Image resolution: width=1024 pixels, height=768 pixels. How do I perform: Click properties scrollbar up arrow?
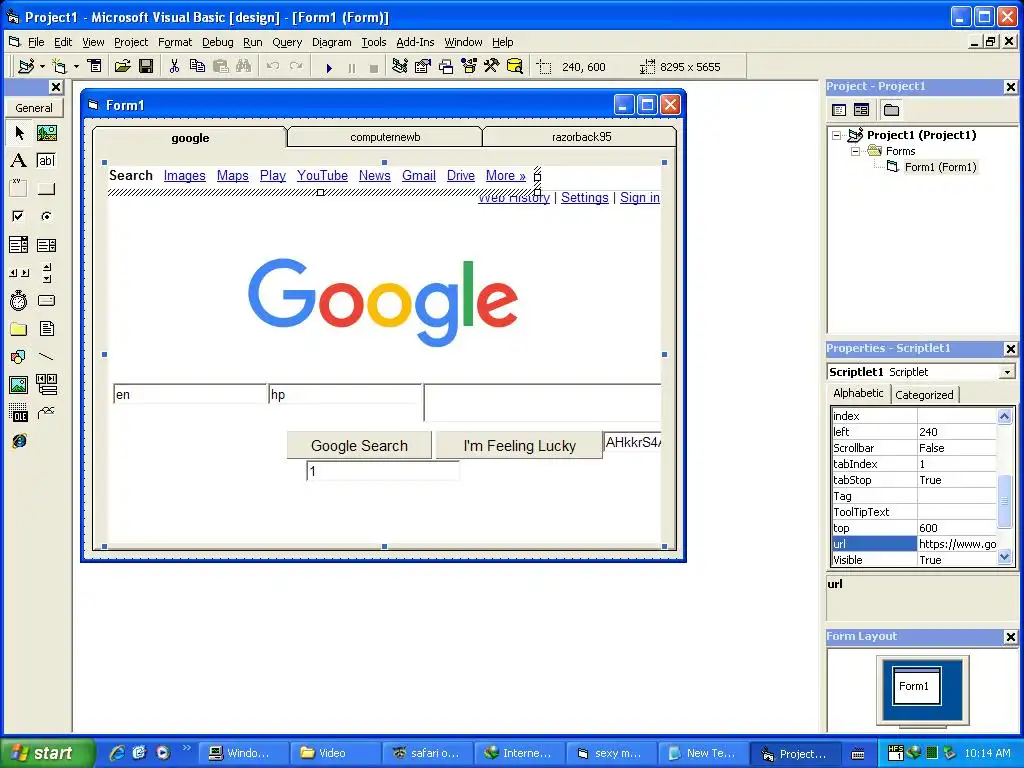click(1004, 415)
